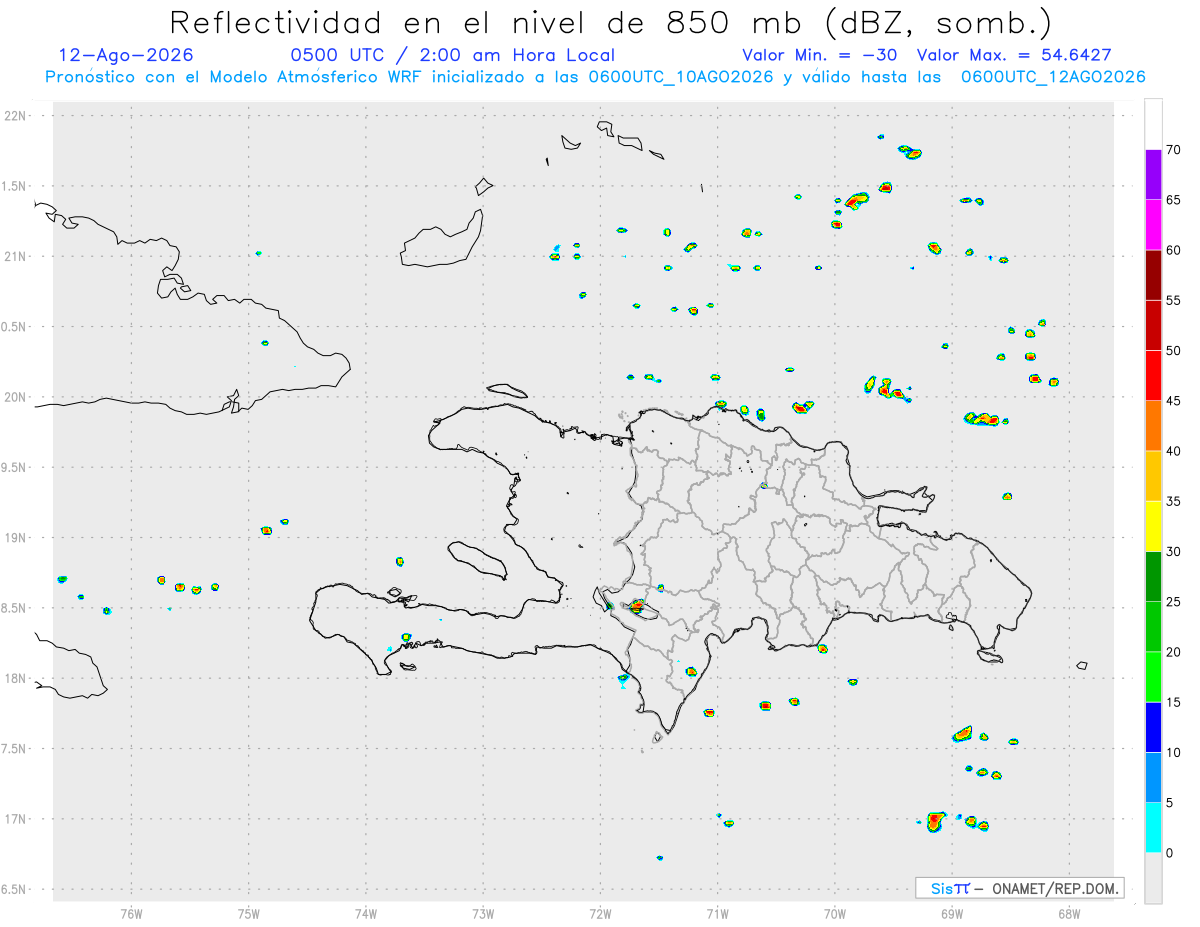Screen dimensions: 1200x927
Task: Click the '35' color scale label
Action: (x=1173, y=501)
